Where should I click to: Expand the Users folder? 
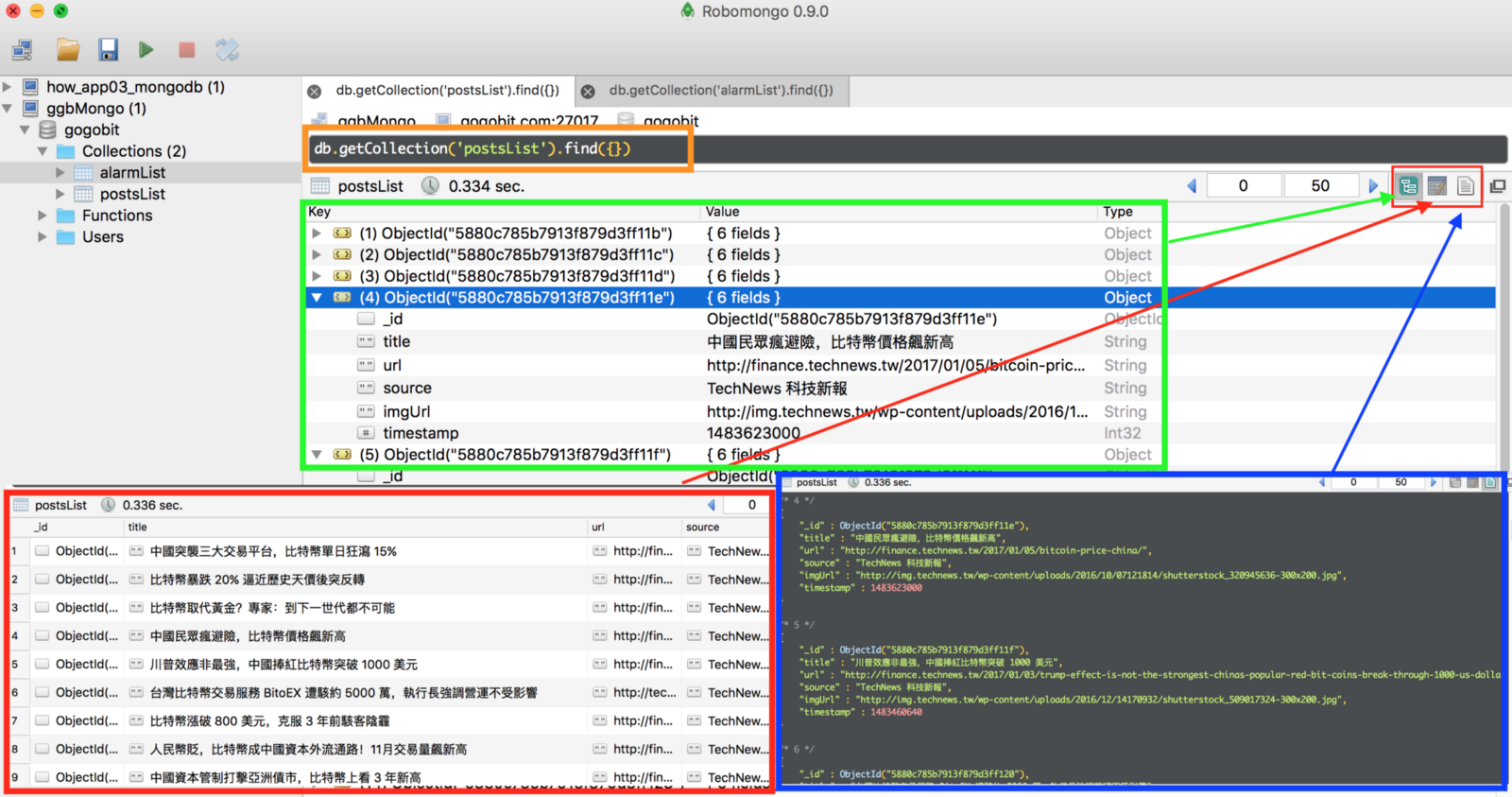(x=43, y=237)
